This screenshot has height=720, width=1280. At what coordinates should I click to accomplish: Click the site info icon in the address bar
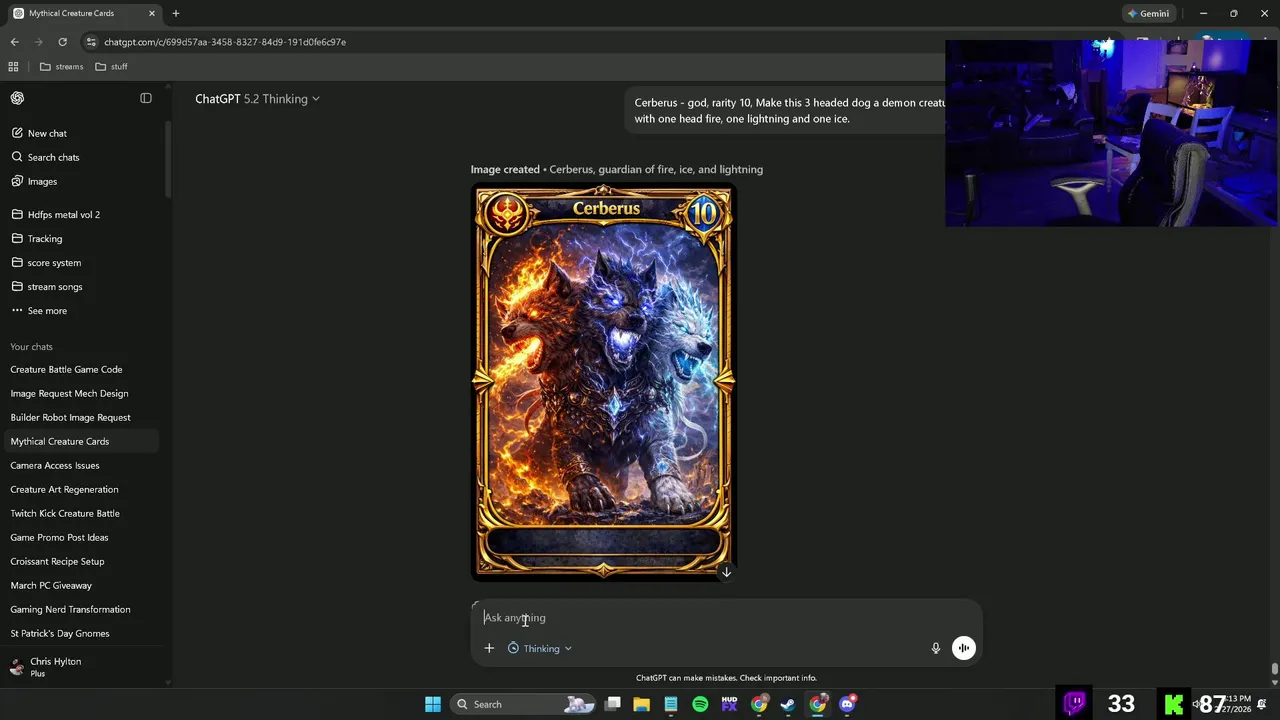(x=91, y=42)
